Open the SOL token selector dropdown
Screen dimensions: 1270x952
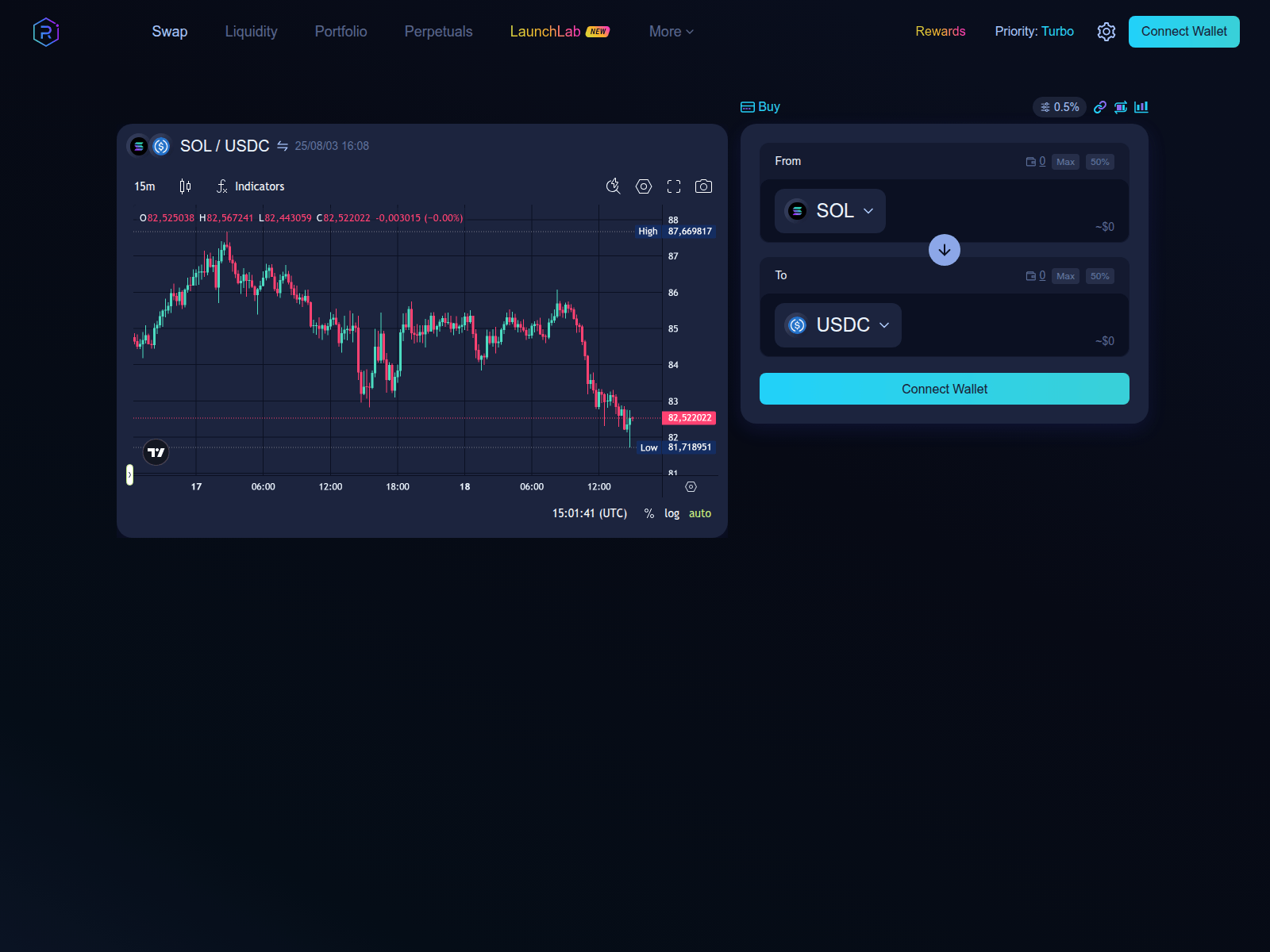point(829,211)
